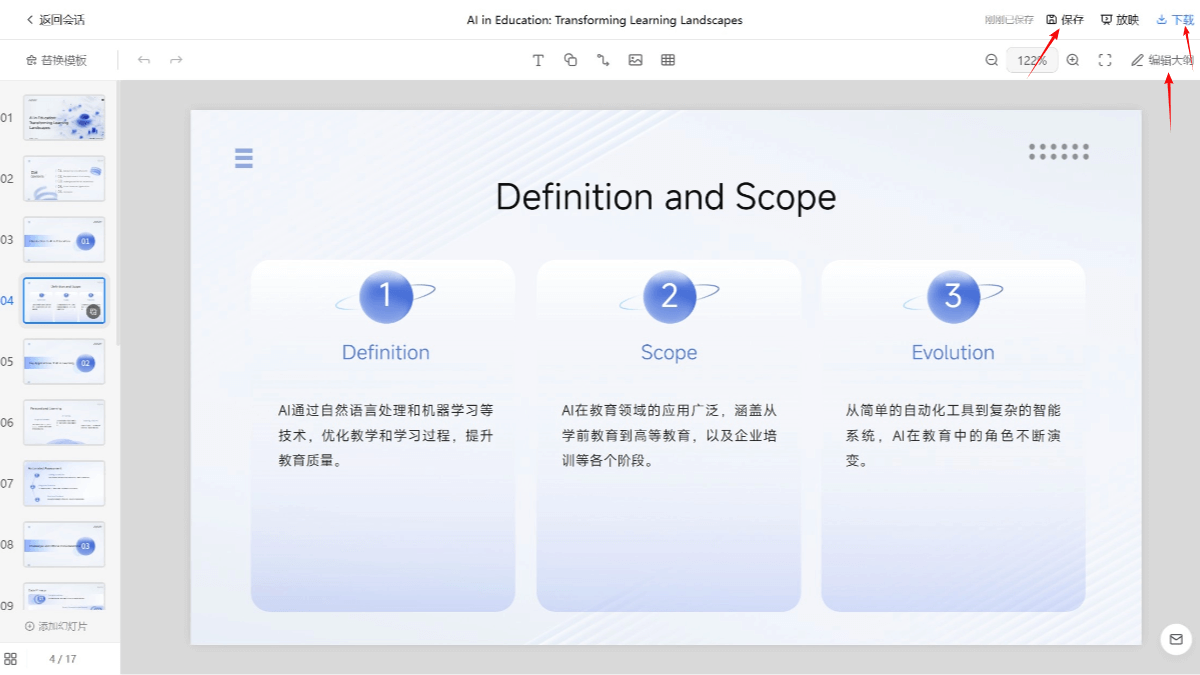The image size is (1200, 675).
Task: Start slideshow with 放映
Action: pos(1120,20)
